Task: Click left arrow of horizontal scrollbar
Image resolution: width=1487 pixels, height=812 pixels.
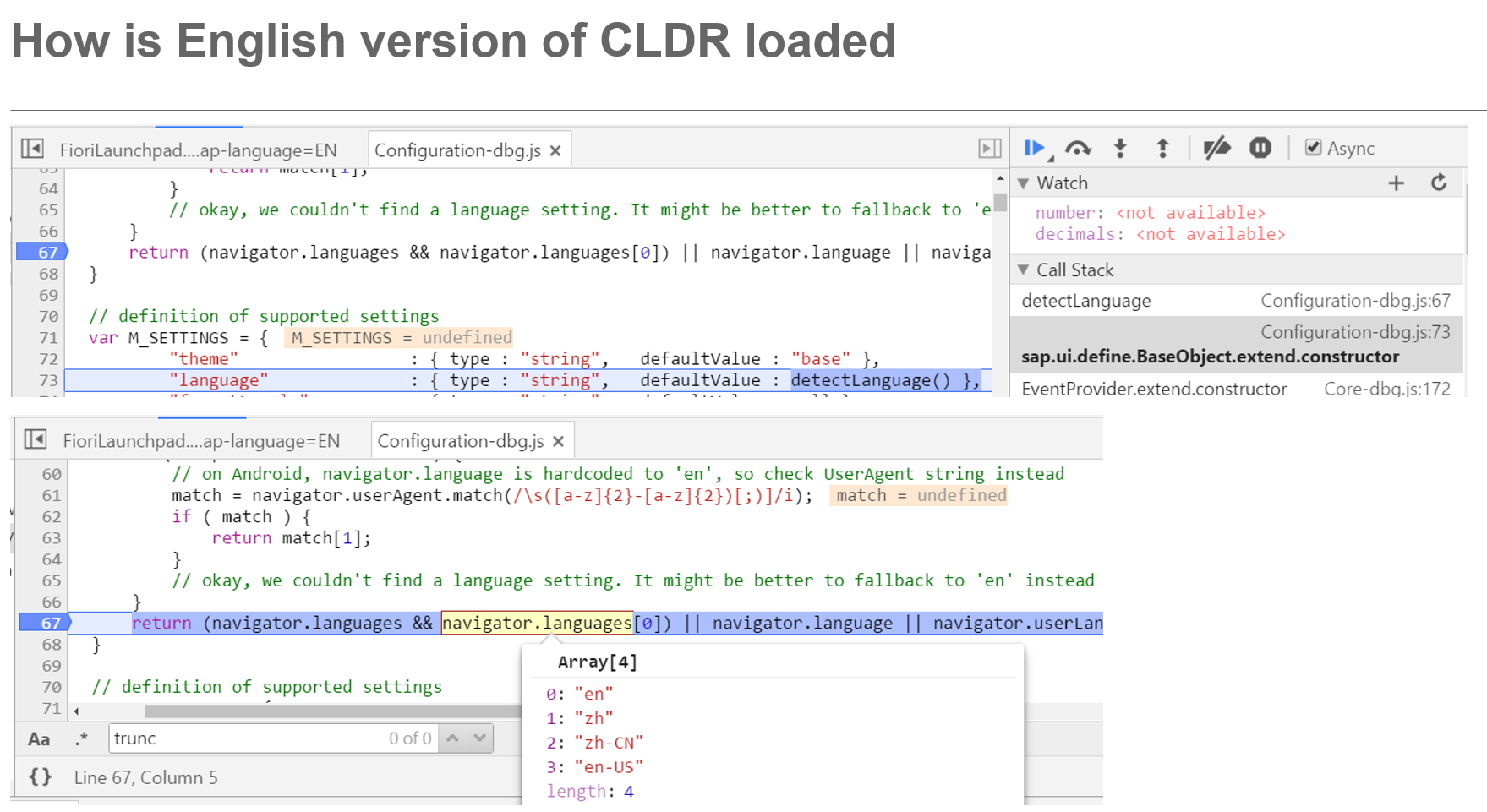Action: click(76, 711)
